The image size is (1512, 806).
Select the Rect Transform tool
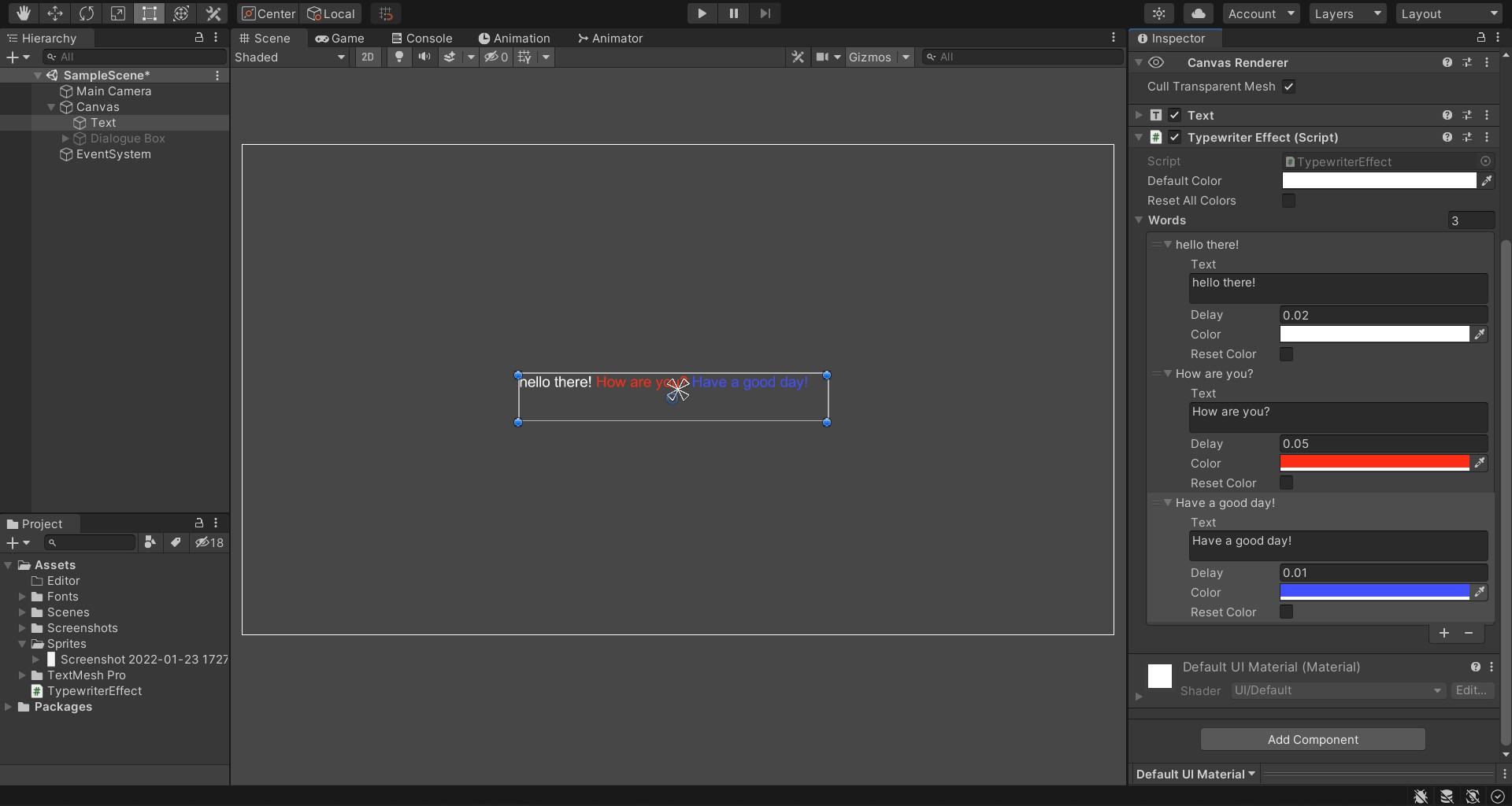(150, 13)
